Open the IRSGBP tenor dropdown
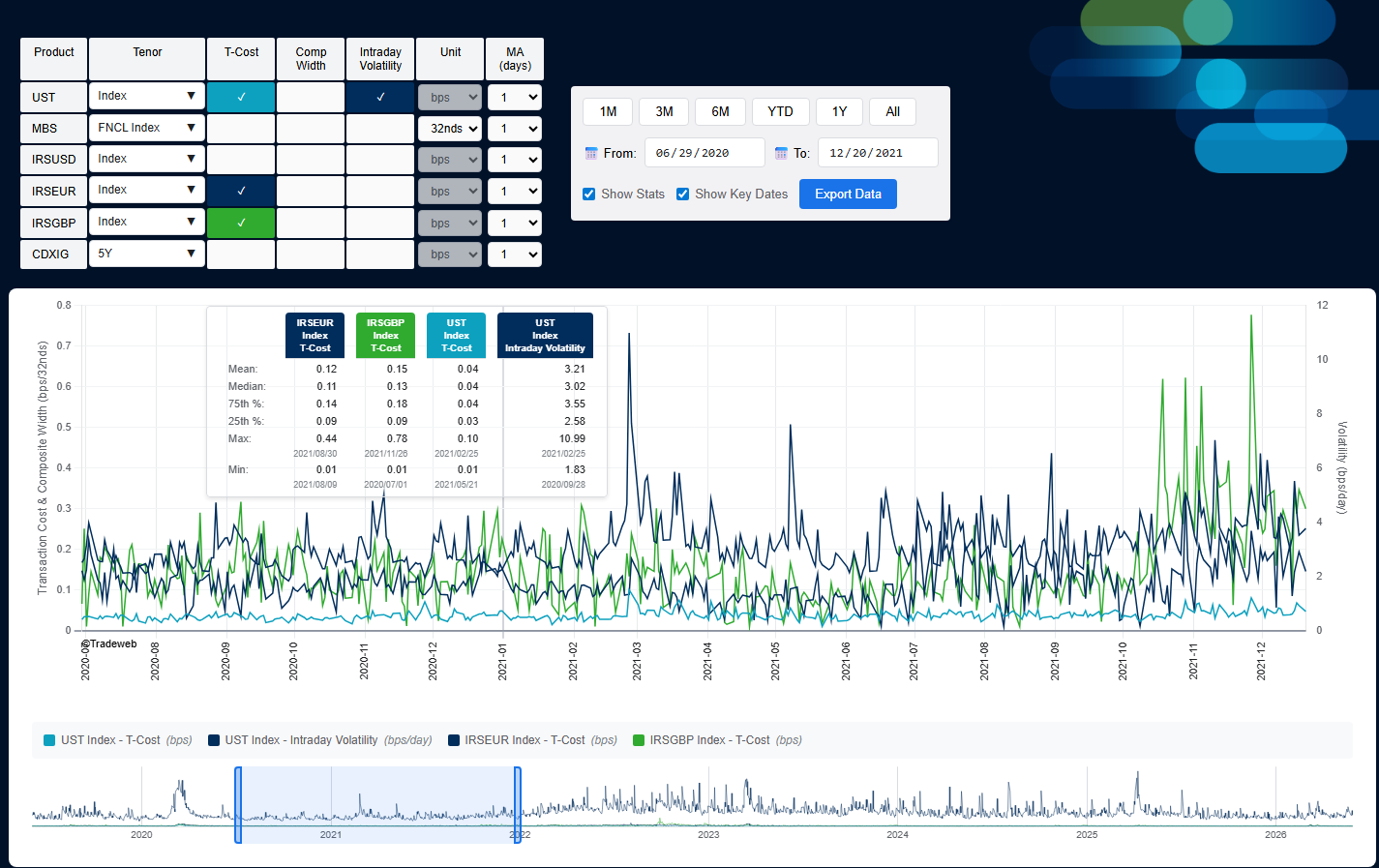This screenshot has width=1379, height=868. (x=147, y=222)
